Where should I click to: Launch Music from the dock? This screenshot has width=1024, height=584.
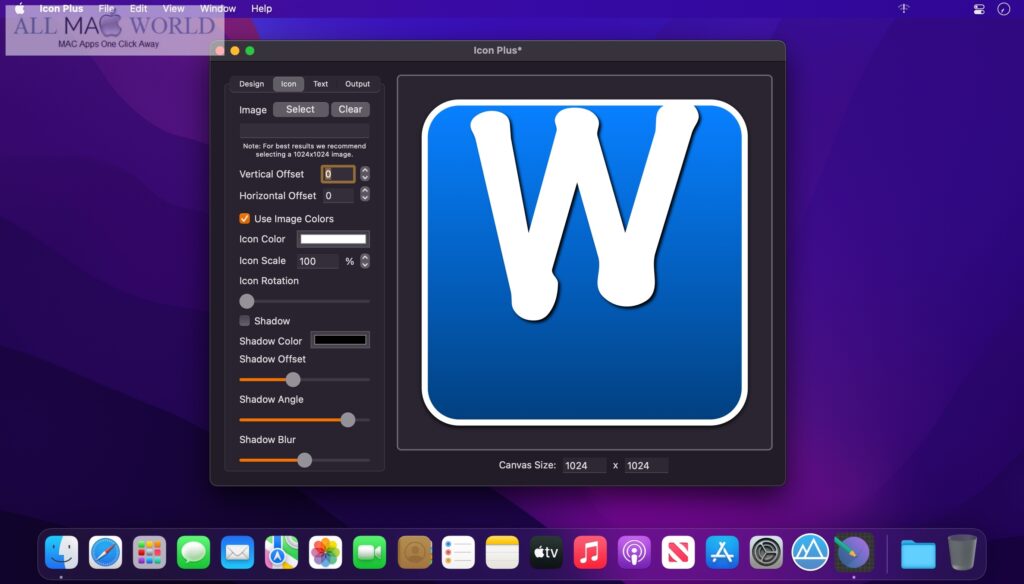click(x=590, y=553)
